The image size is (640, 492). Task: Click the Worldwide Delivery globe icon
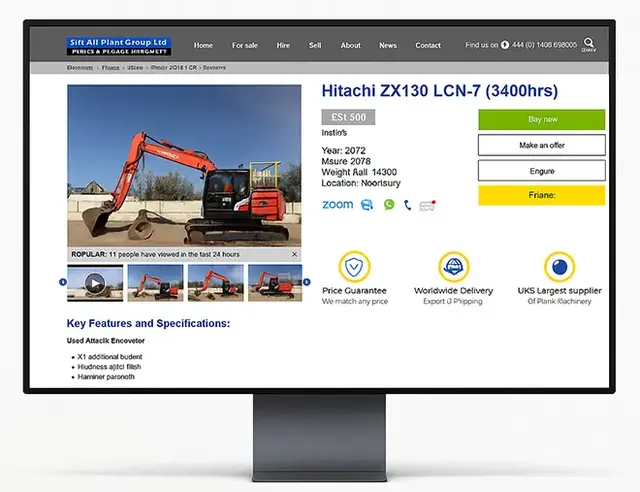tap(453, 267)
